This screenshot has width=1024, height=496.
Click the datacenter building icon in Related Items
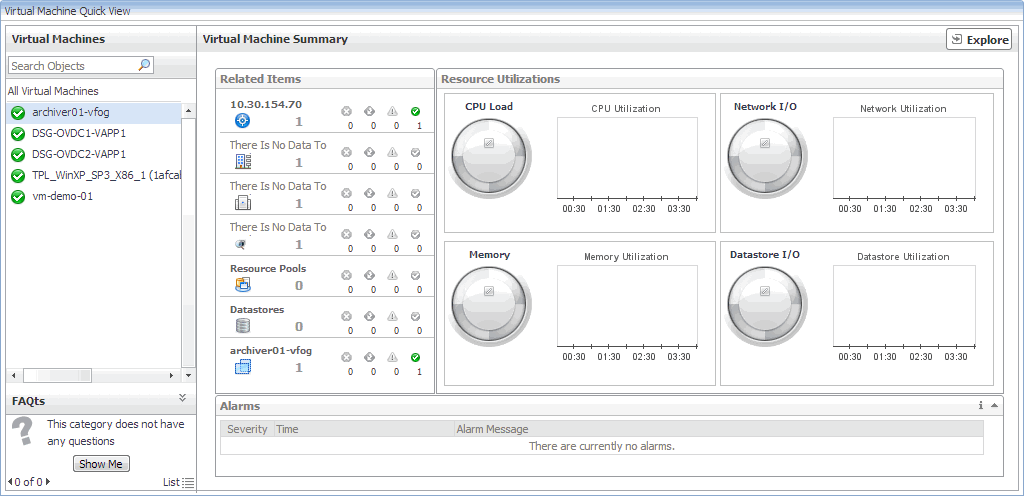coord(242,162)
